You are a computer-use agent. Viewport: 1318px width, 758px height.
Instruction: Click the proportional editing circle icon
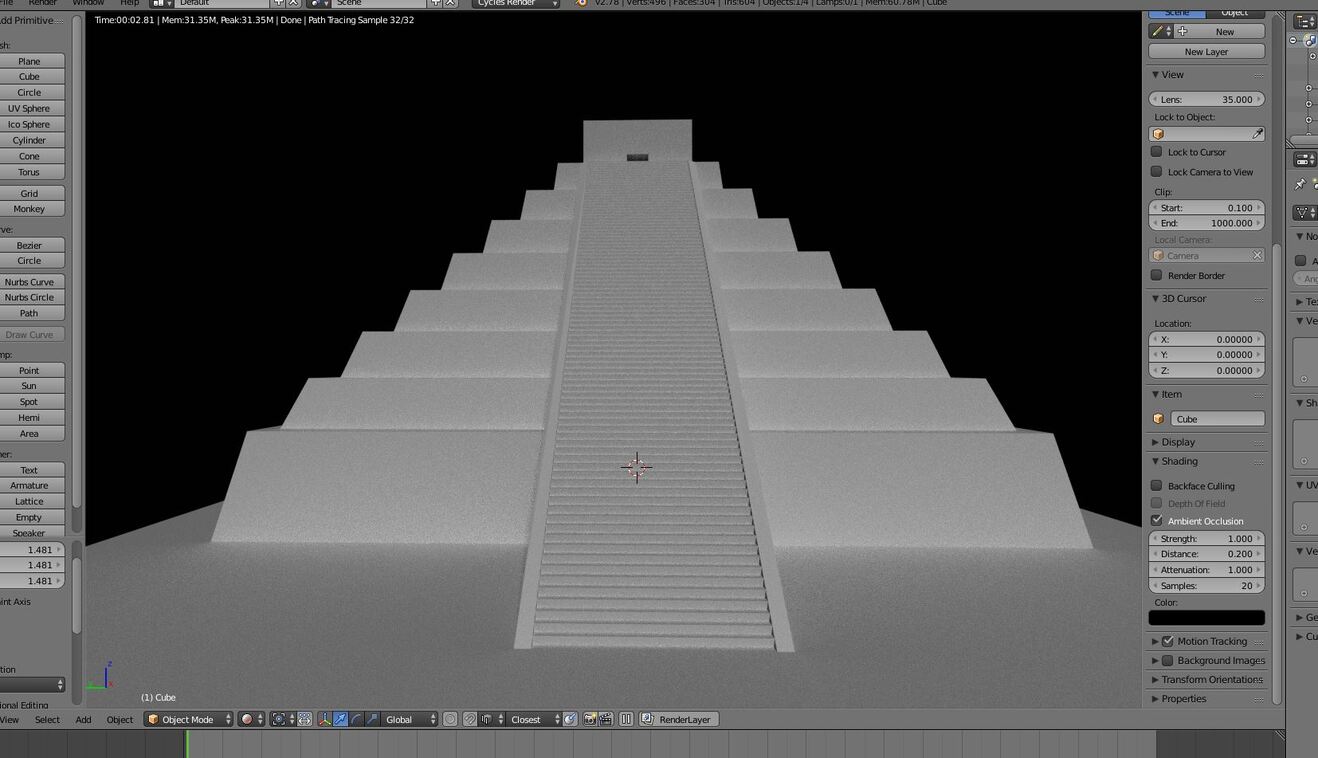pos(450,719)
